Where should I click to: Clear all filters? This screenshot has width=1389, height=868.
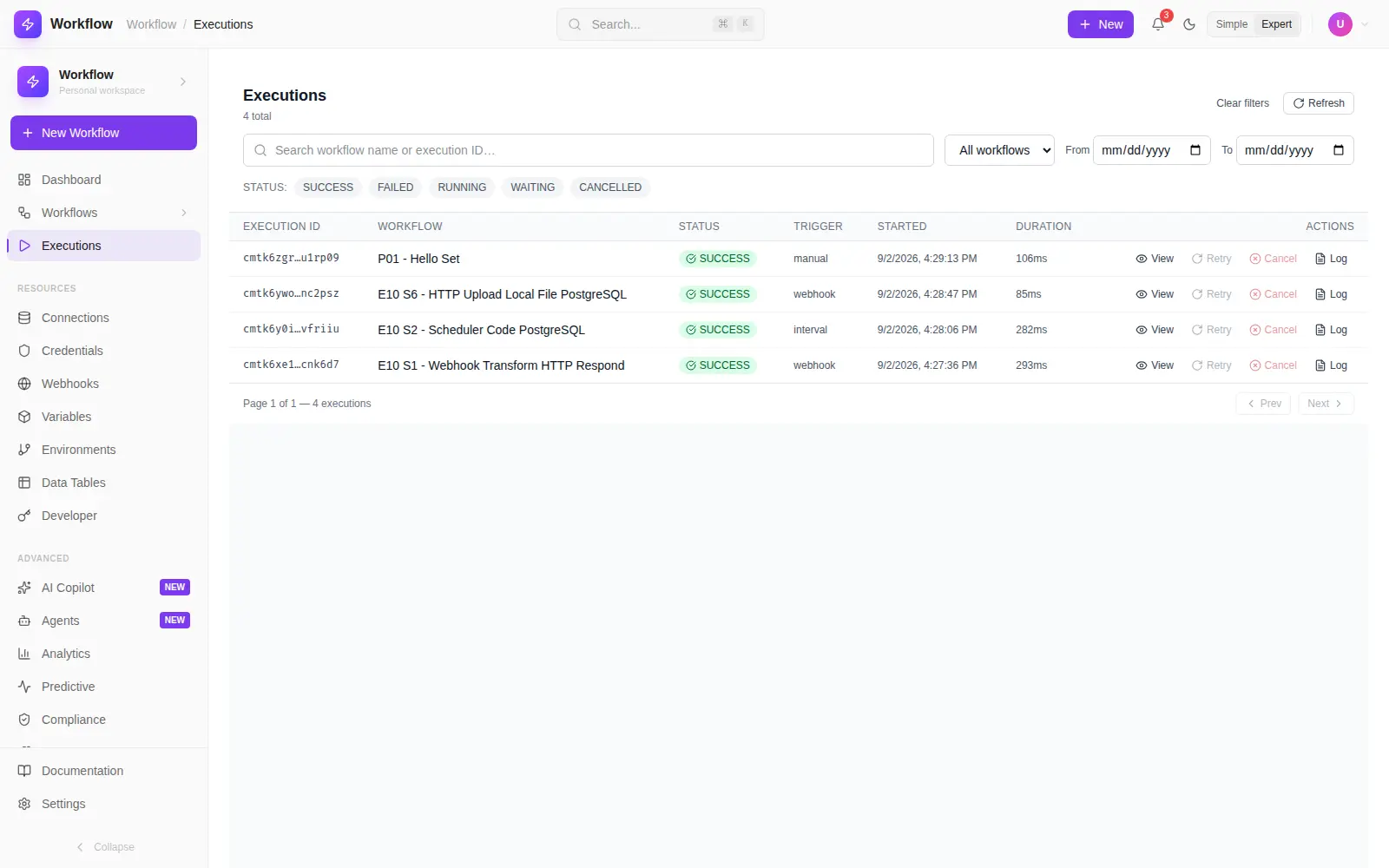(1242, 103)
